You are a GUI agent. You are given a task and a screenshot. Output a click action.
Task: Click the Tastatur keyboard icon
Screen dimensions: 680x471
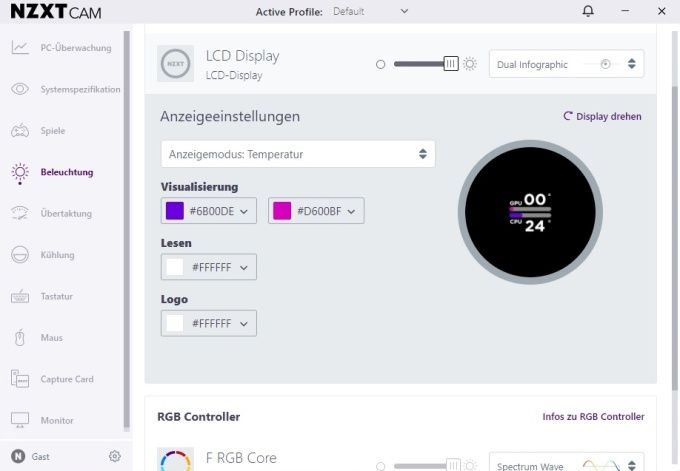click(x=20, y=296)
